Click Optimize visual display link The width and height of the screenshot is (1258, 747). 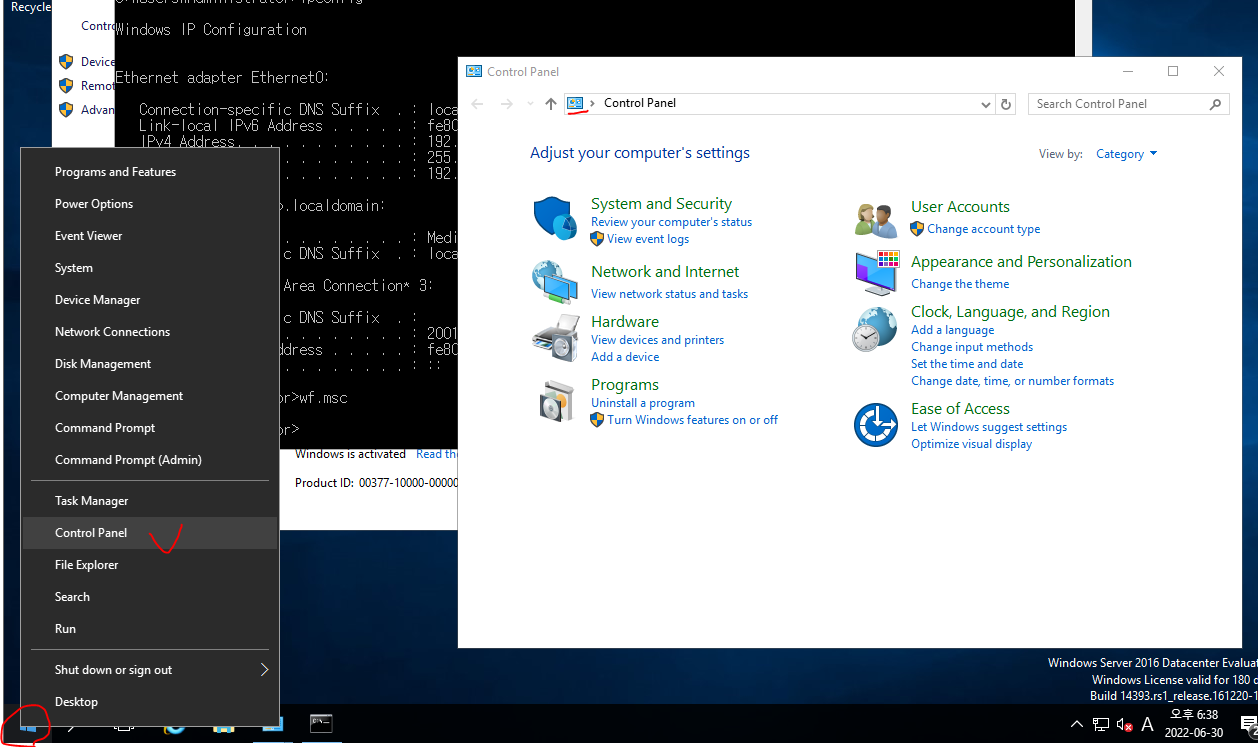971,444
